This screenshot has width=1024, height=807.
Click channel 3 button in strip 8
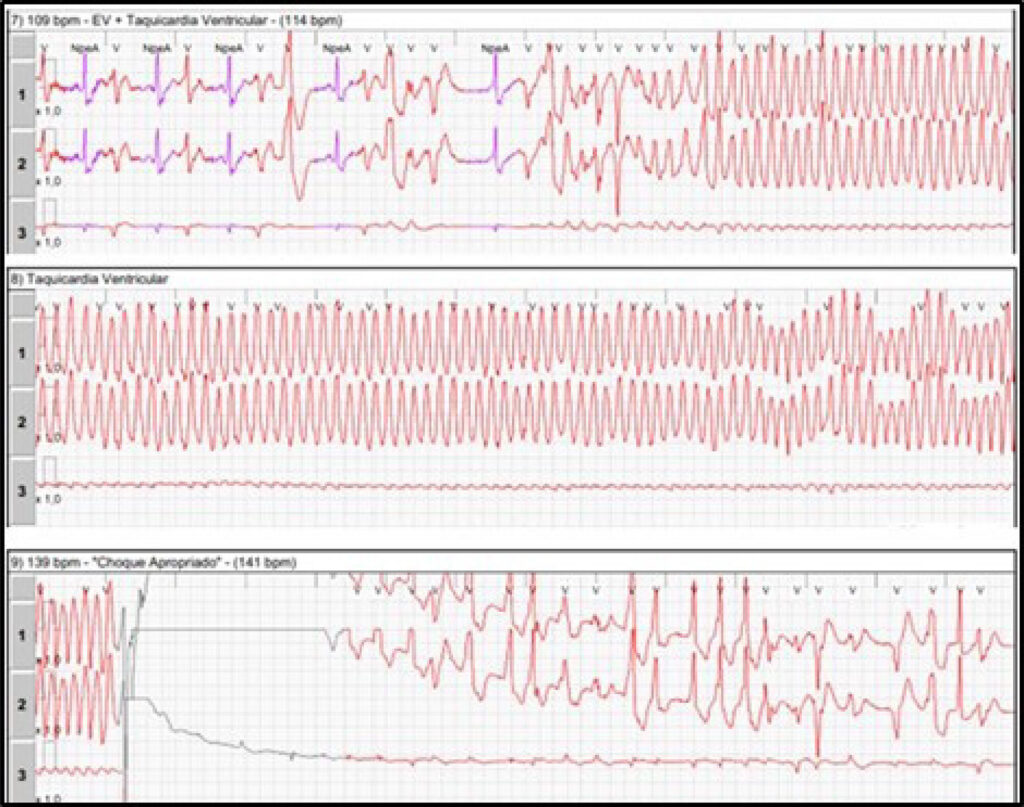[x=22, y=491]
